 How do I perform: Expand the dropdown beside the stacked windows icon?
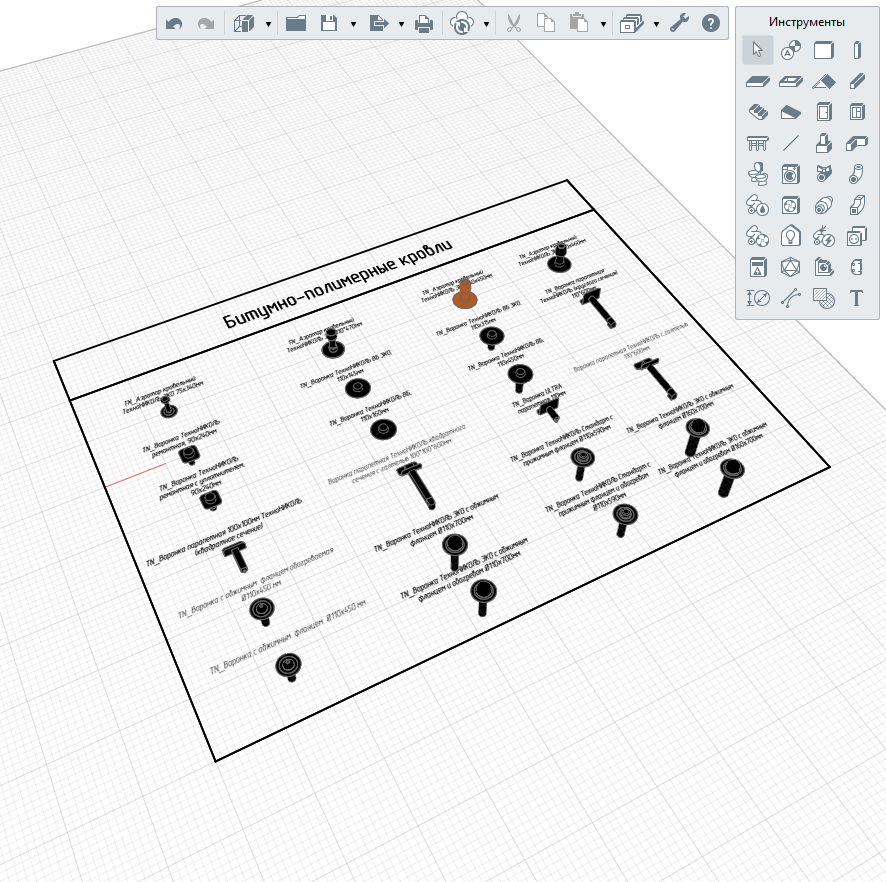pyautogui.click(x=656, y=24)
